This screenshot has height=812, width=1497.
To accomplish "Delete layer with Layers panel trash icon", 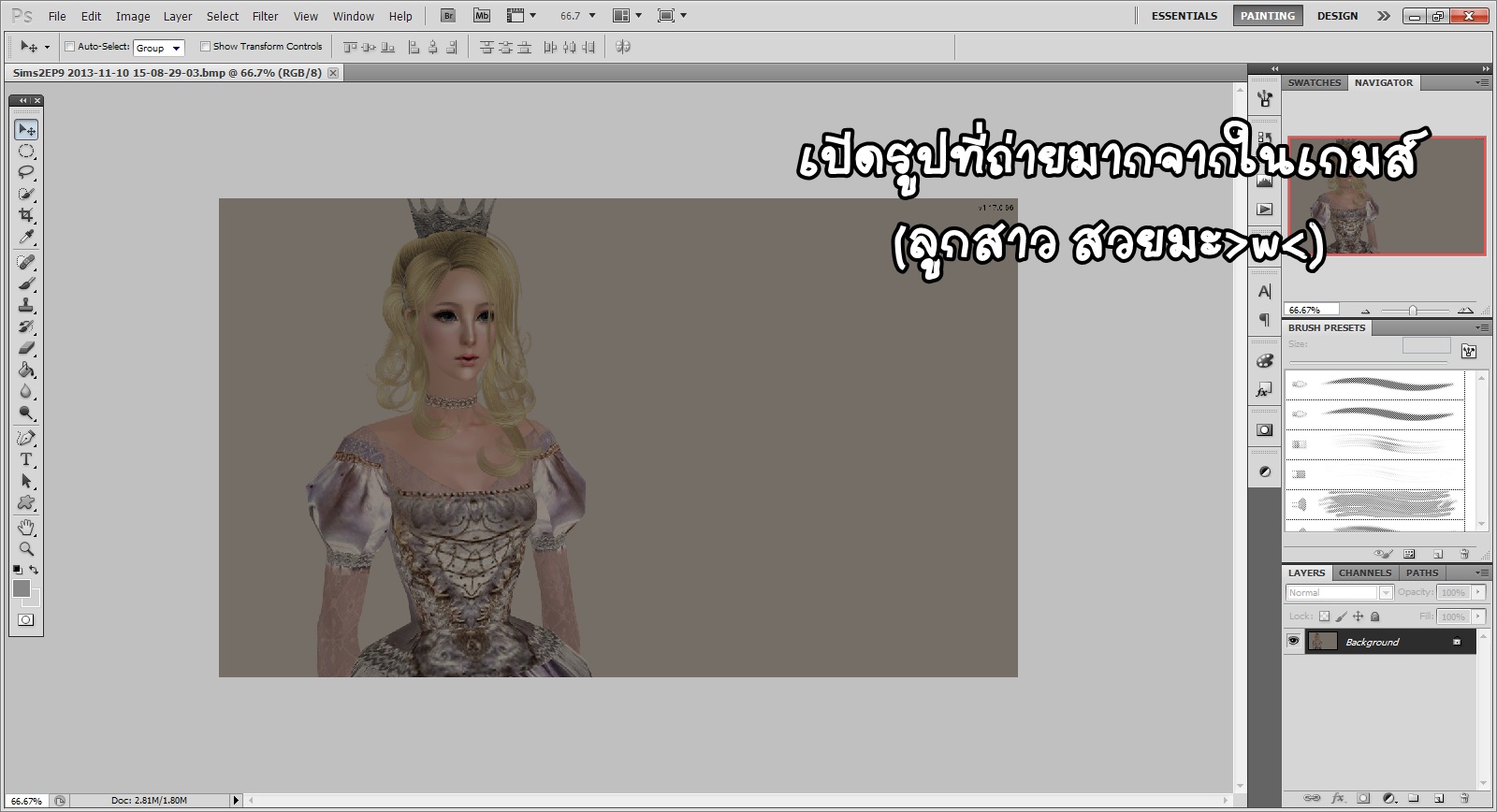I will (1463, 799).
